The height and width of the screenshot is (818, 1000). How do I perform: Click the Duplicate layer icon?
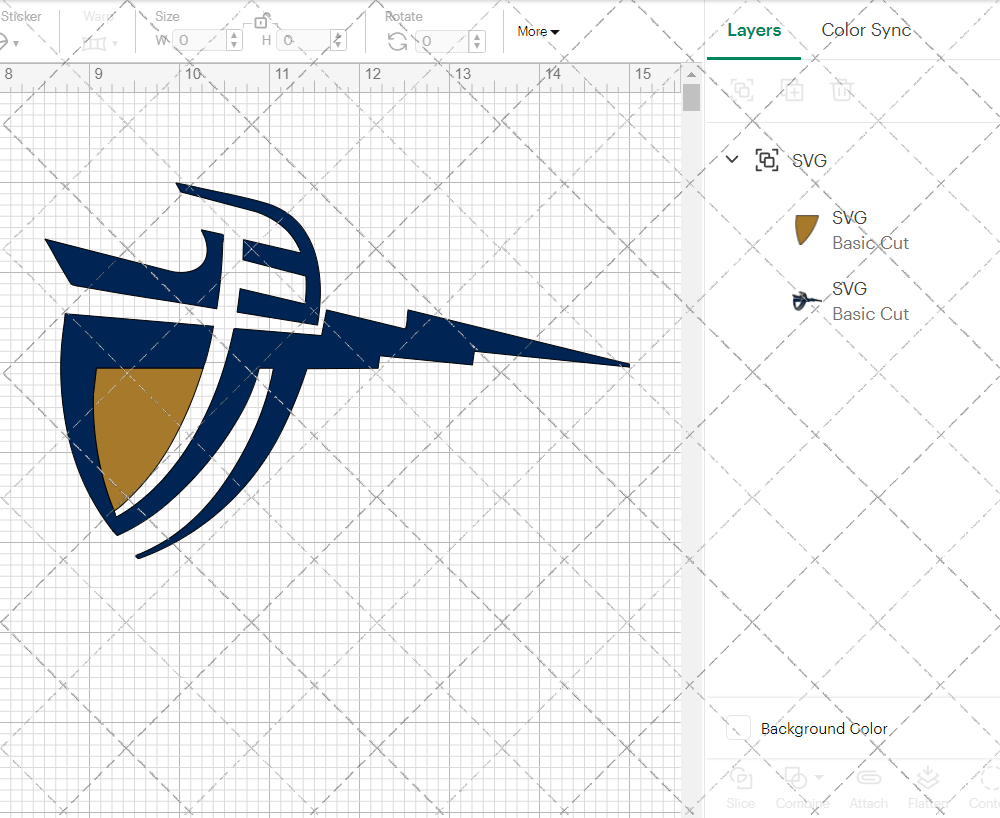coord(793,89)
